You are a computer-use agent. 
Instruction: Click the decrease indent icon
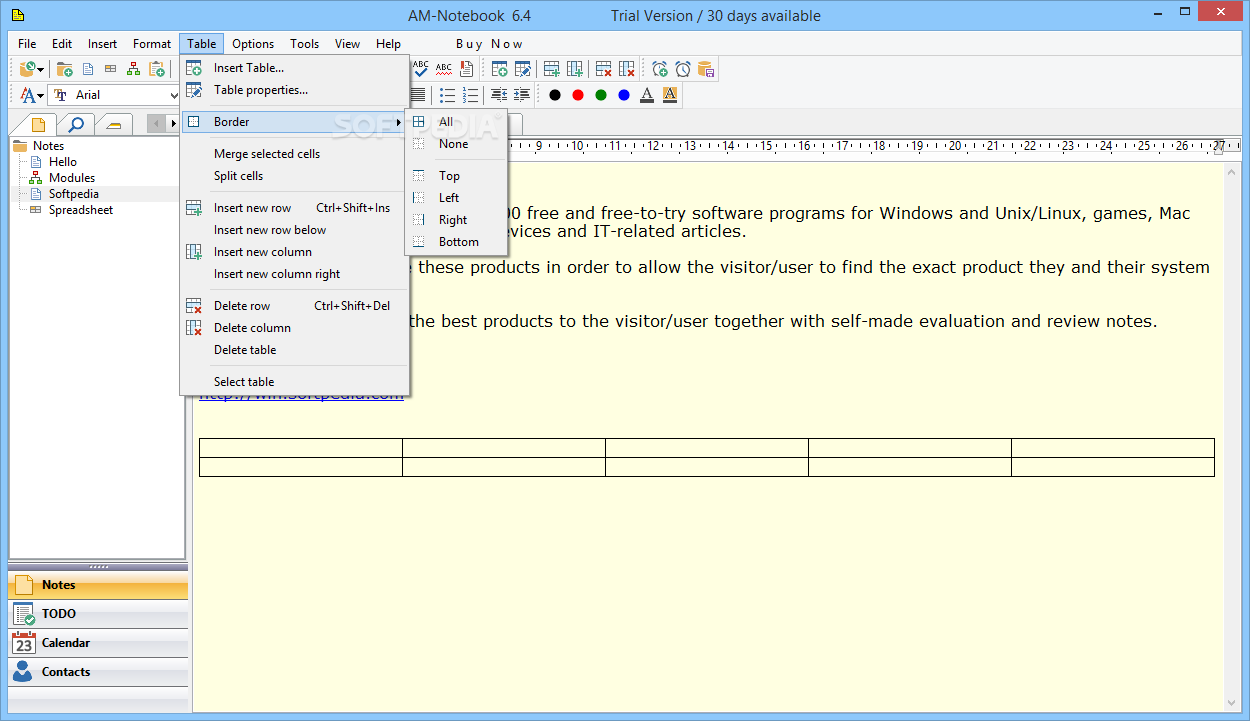click(498, 95)
